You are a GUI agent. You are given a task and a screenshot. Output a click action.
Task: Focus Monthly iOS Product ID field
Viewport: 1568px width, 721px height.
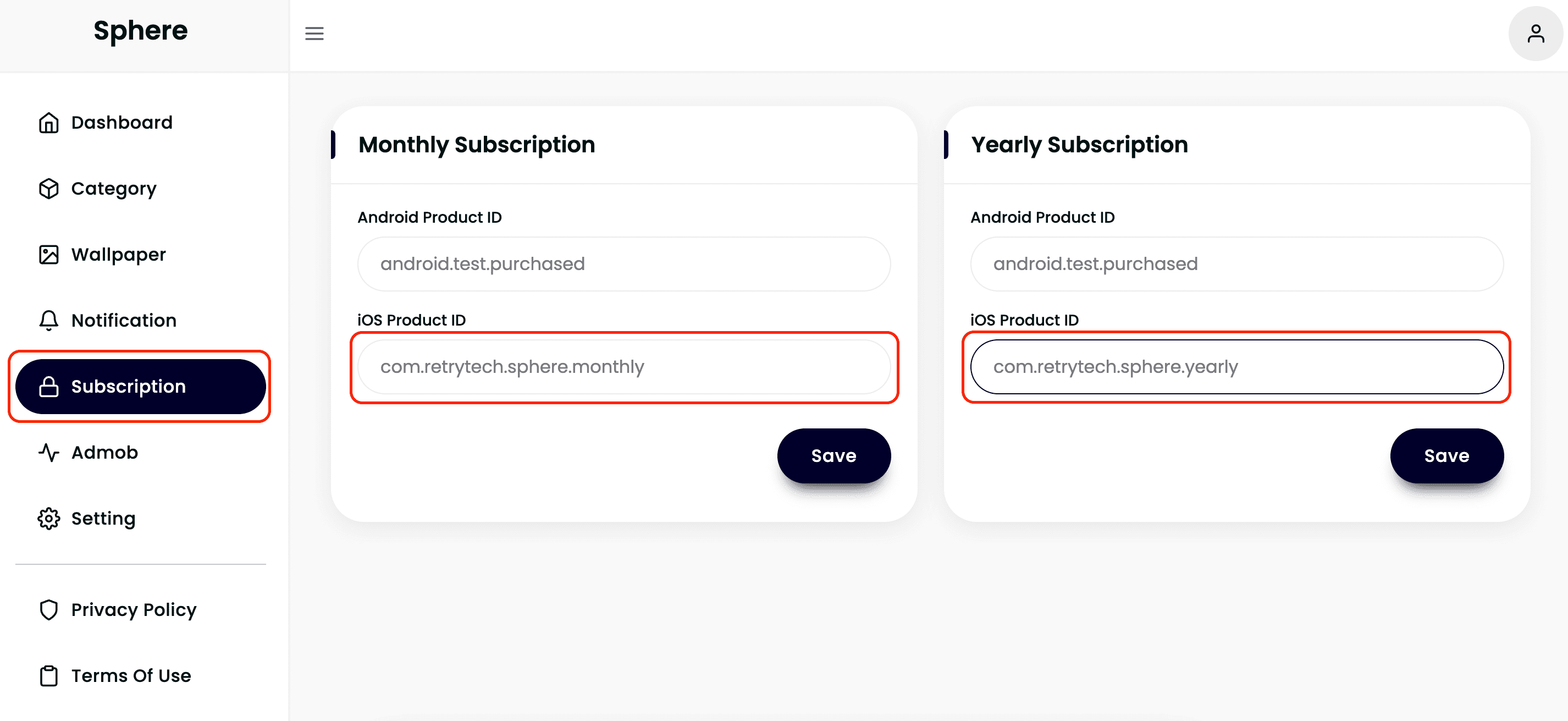624,367
